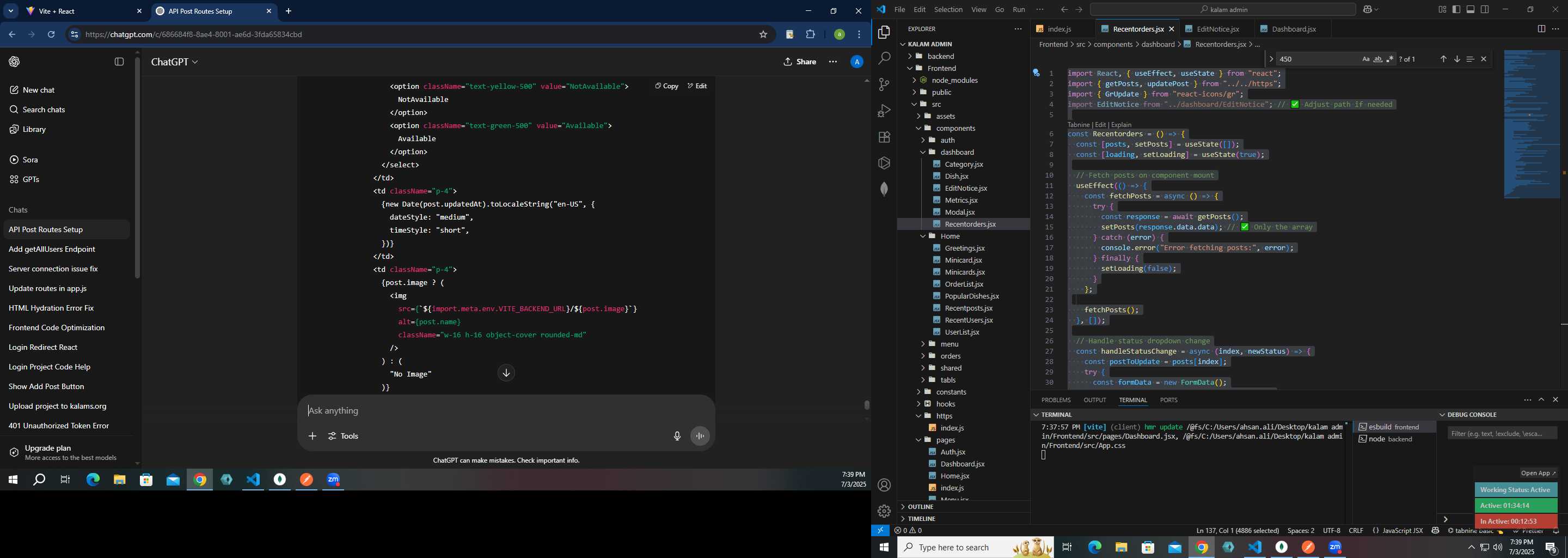Screen dimensions: 1568x558
Task: Open the ChatGPT conversation options three dots
Action: click(832, 62)
